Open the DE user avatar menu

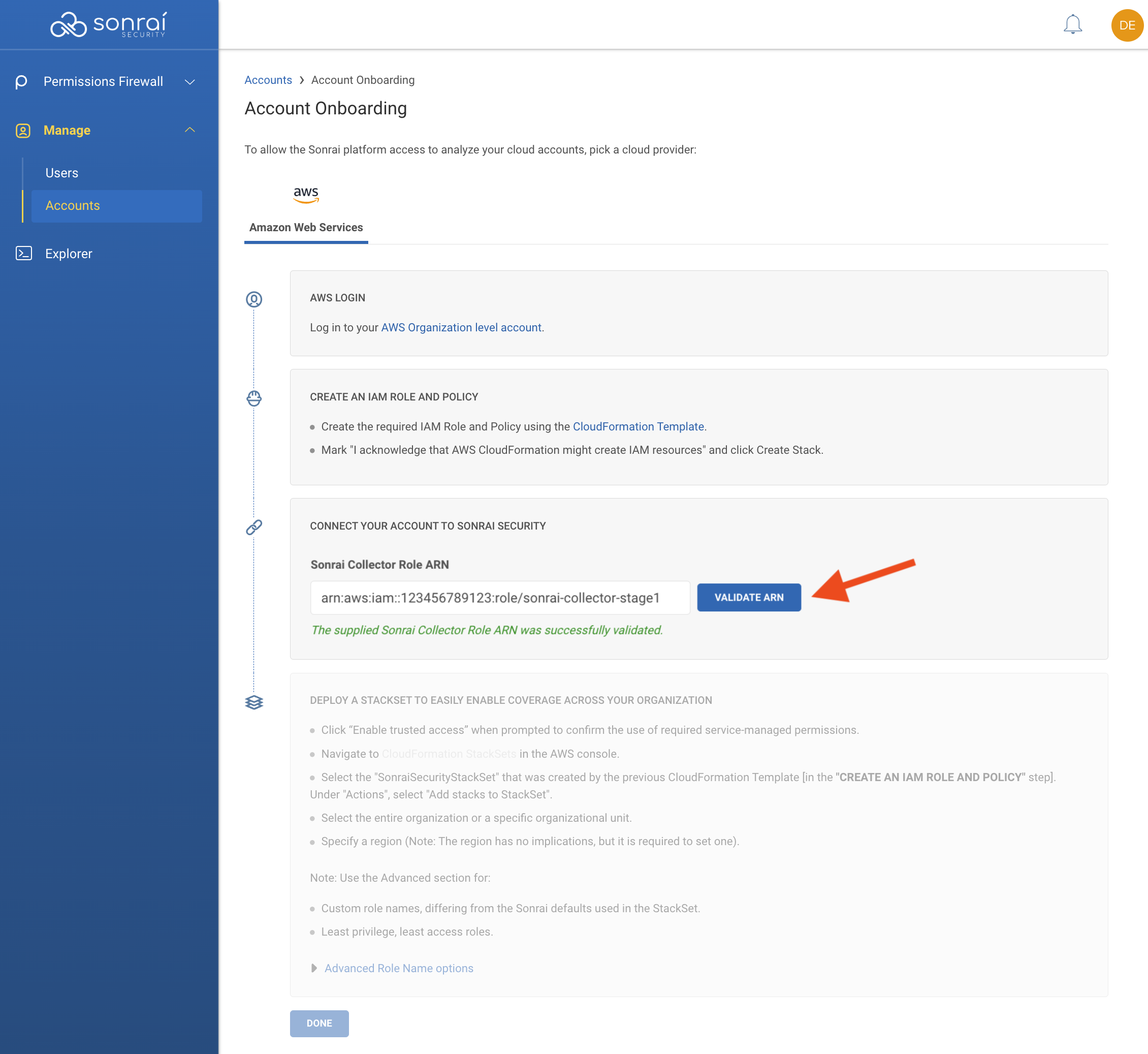pyautogui.click(x=1127, y=25)
